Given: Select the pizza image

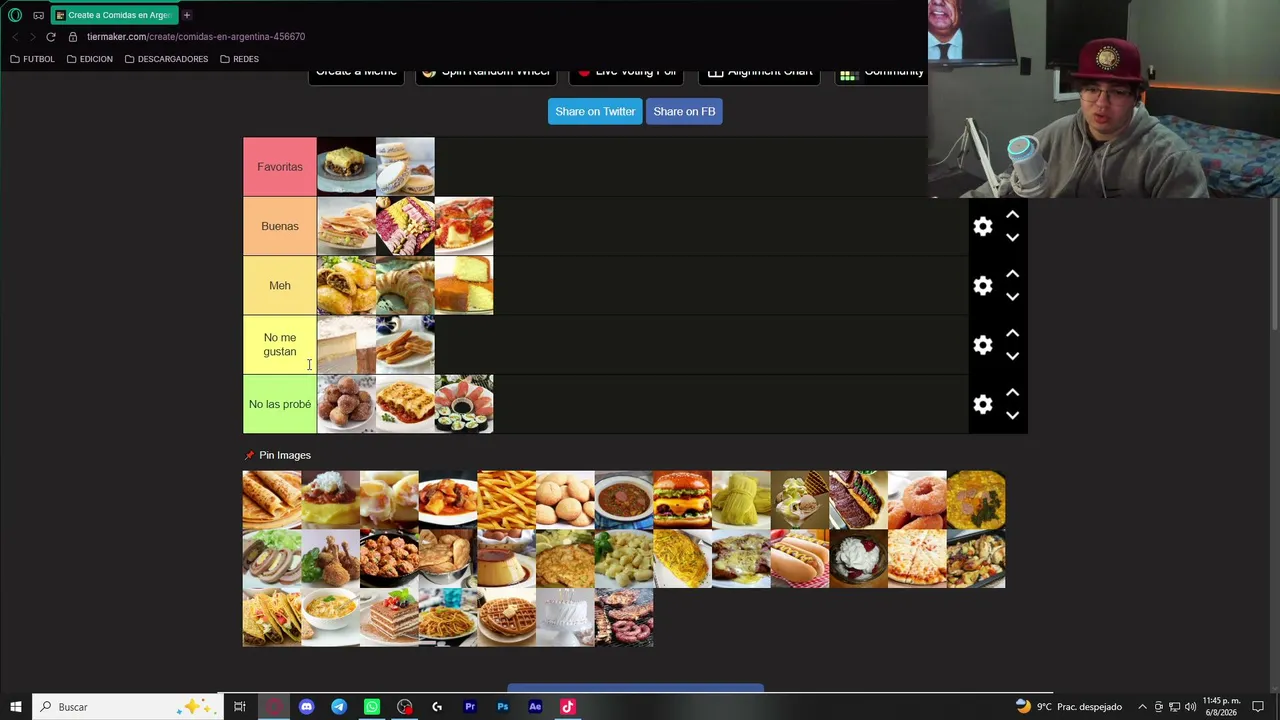Looking at the screenshot, I should [917, 559].
